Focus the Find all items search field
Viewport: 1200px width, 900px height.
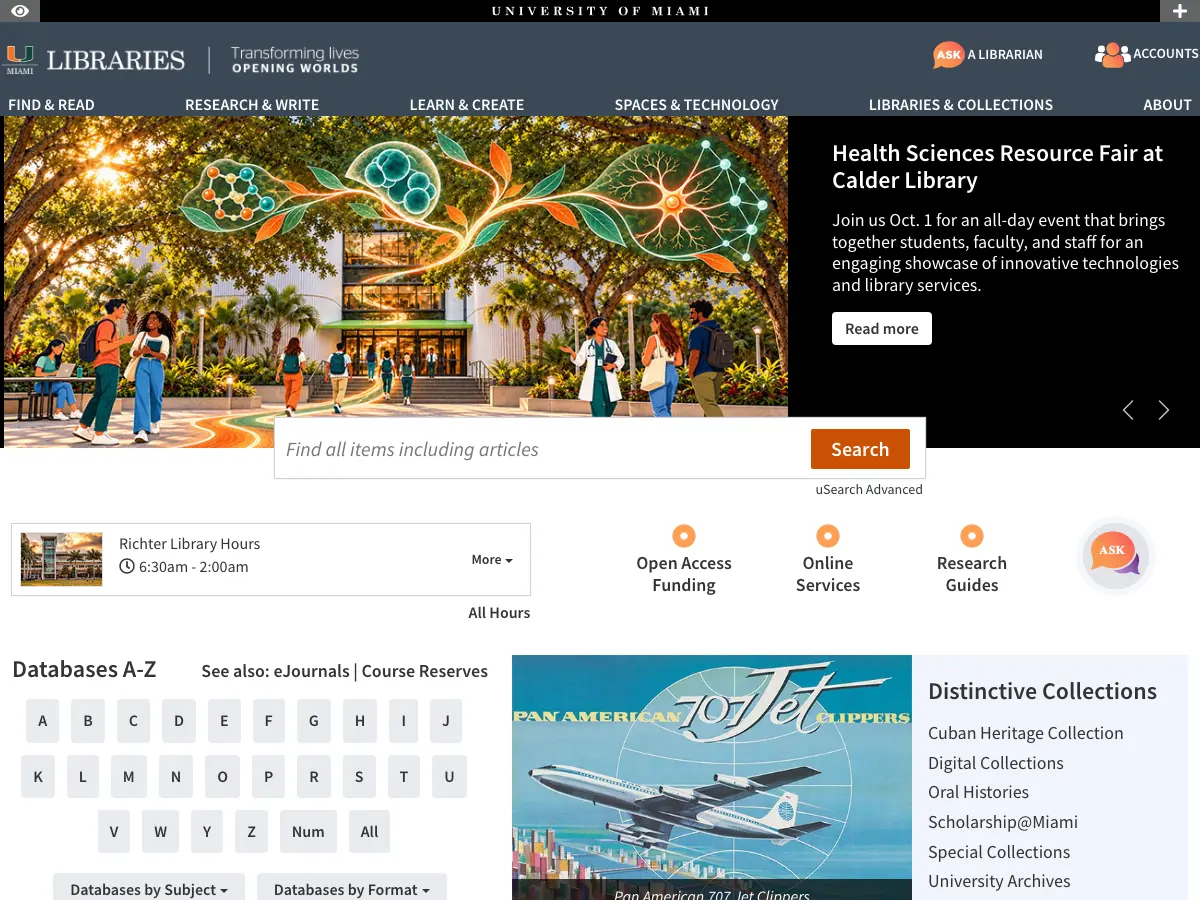coord(543,449)
